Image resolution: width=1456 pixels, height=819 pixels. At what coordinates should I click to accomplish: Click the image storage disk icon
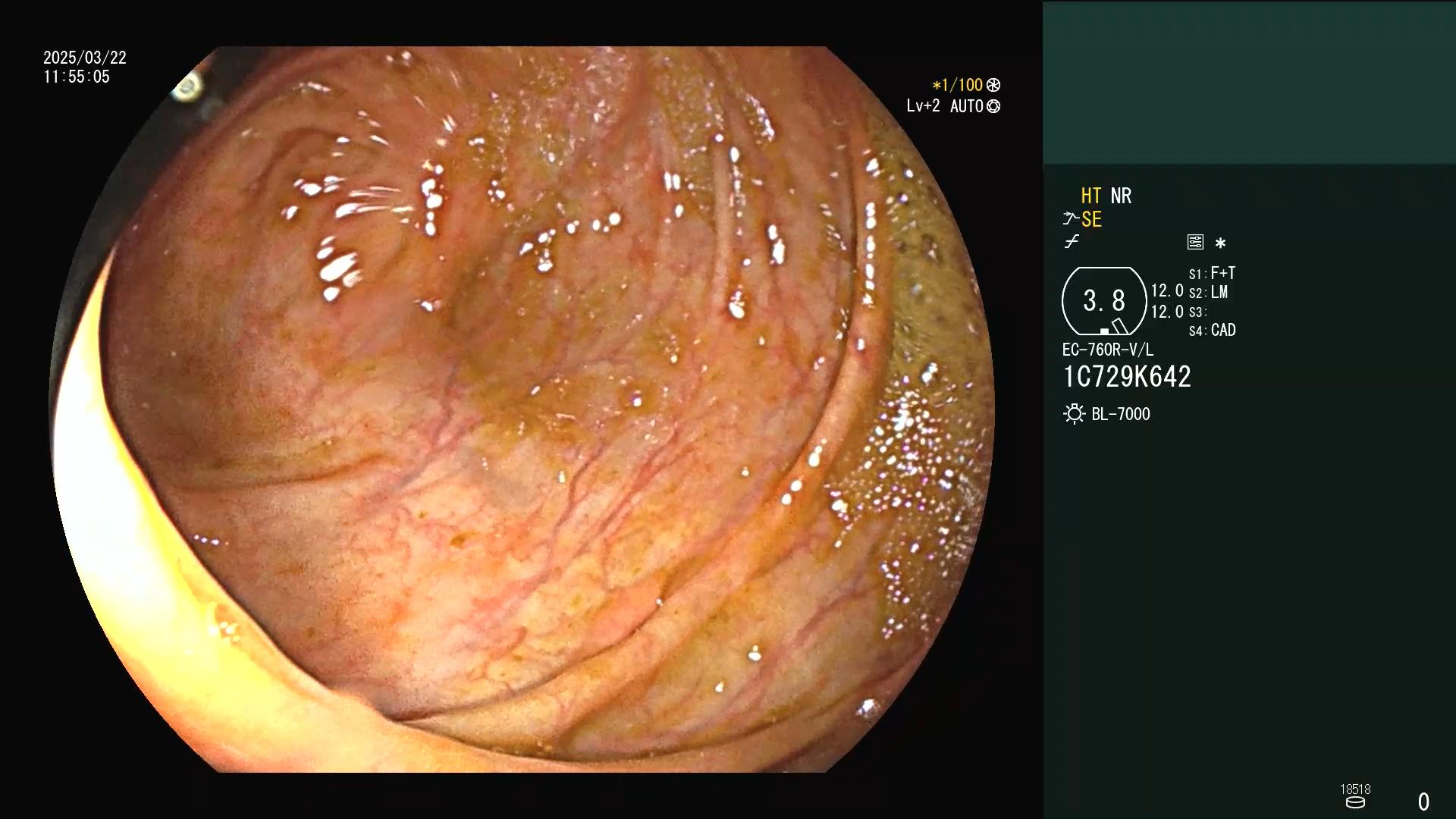pos(1355,802)
